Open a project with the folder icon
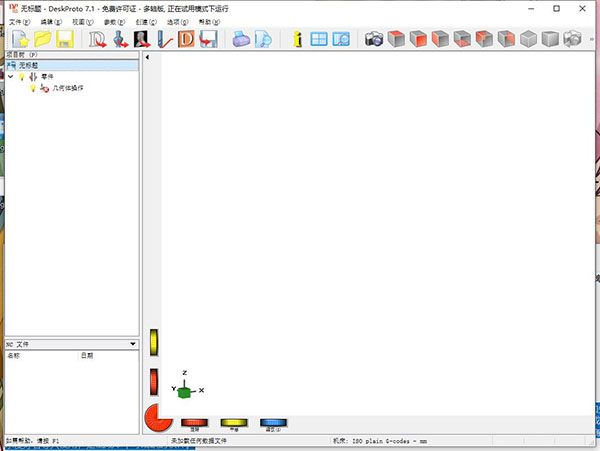The width and height of the screenshot is (600, 451). point(42,40)
